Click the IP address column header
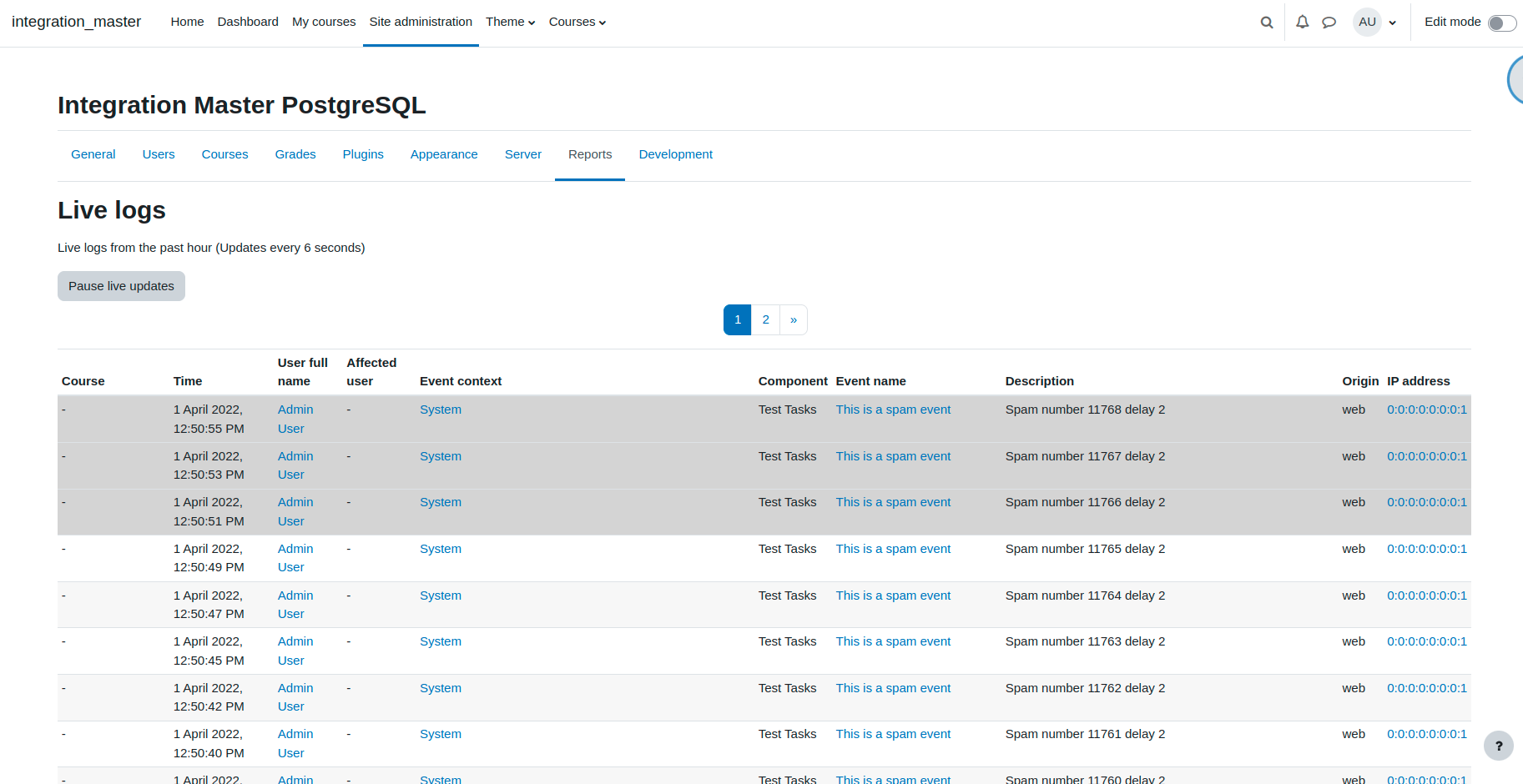Image resolution: width=1523 pixels, height=784 pixels. coord(1419,381)
